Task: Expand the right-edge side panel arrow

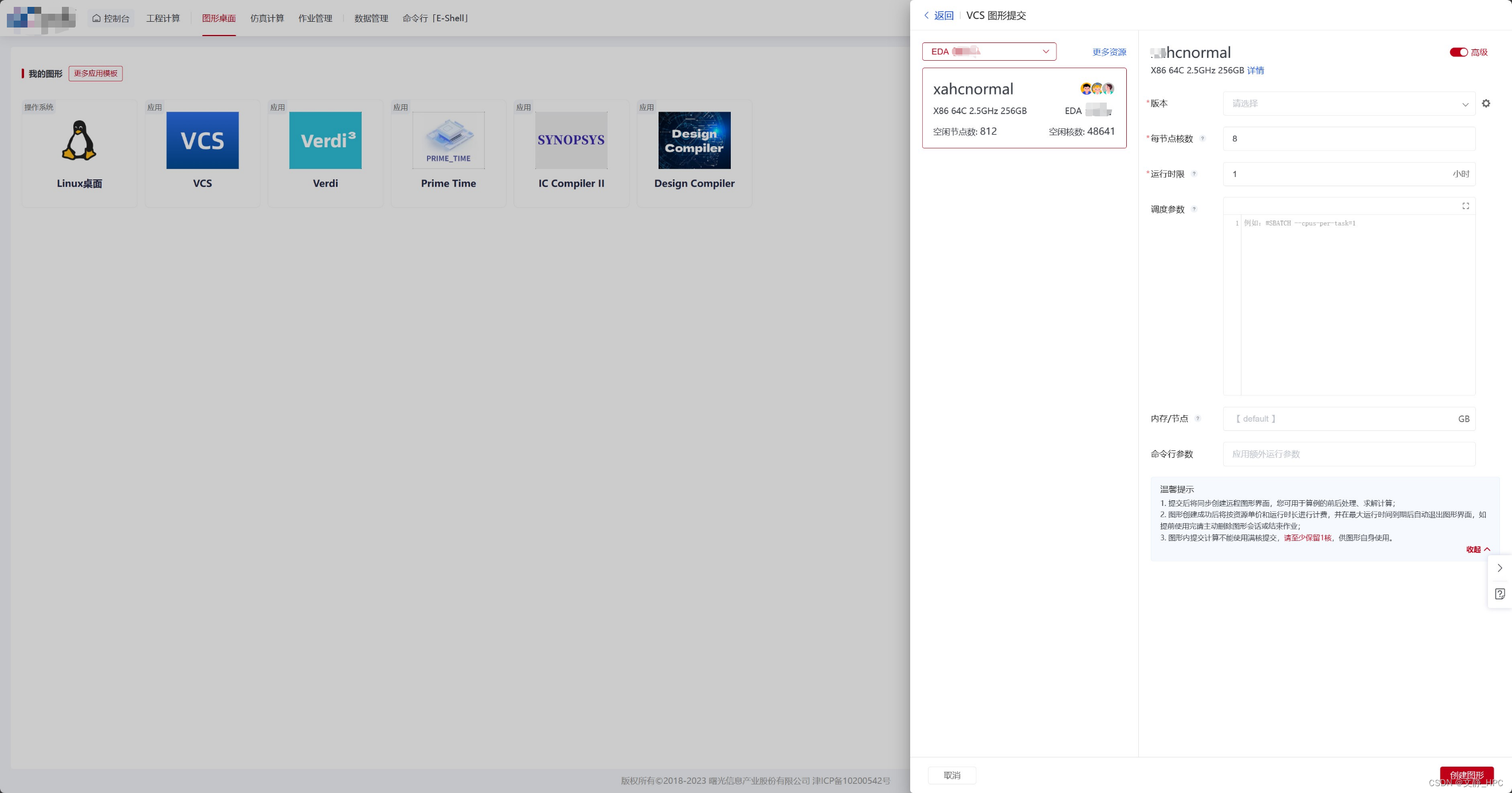Action: 1499,568
